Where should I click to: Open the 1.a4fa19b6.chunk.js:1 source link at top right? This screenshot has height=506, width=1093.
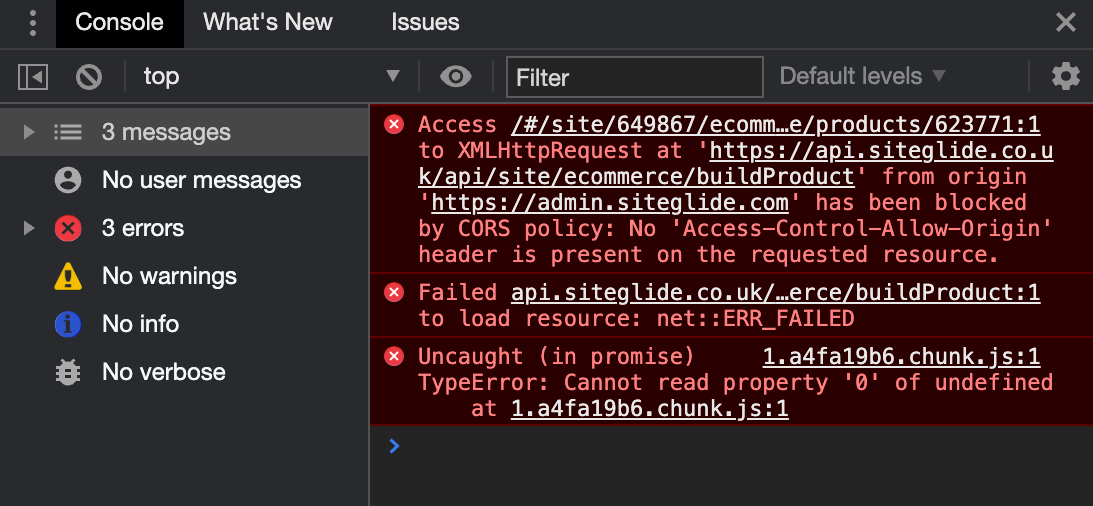(x=901, y=356)
